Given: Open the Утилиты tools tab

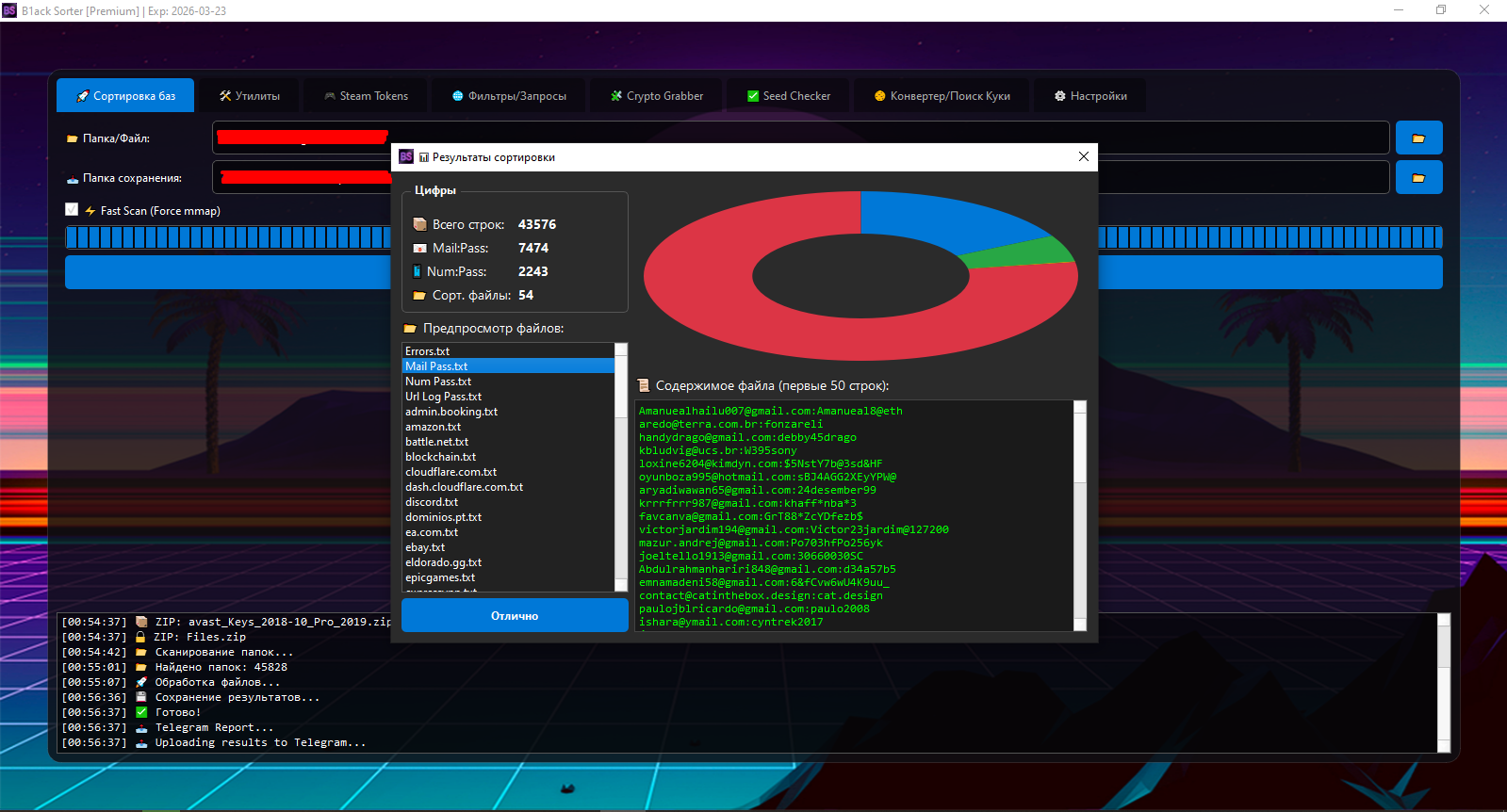Looking at the screenshot, I should click(x=250, y=96).
